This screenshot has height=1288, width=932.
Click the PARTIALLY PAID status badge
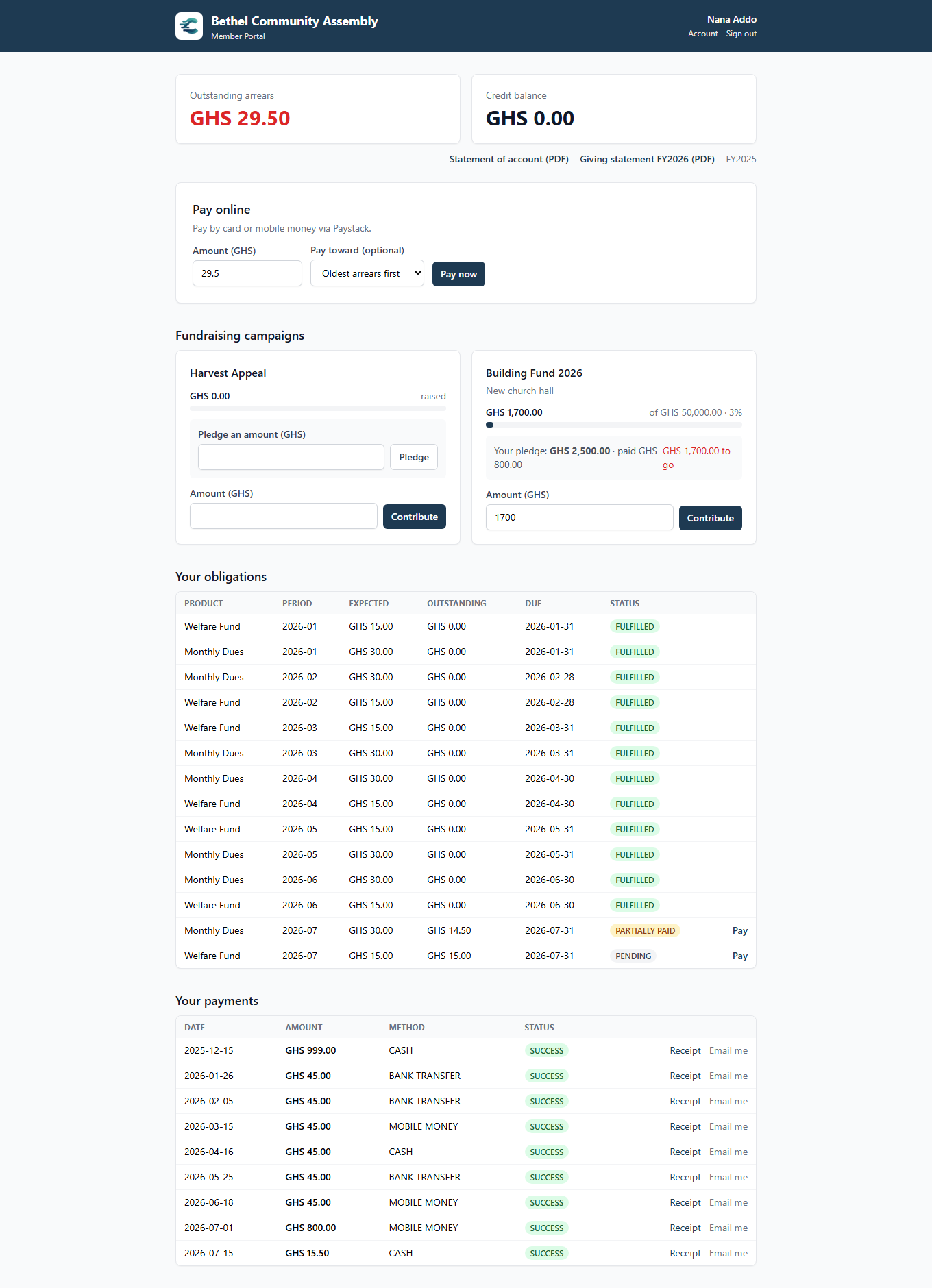click(x=645, y=930)
